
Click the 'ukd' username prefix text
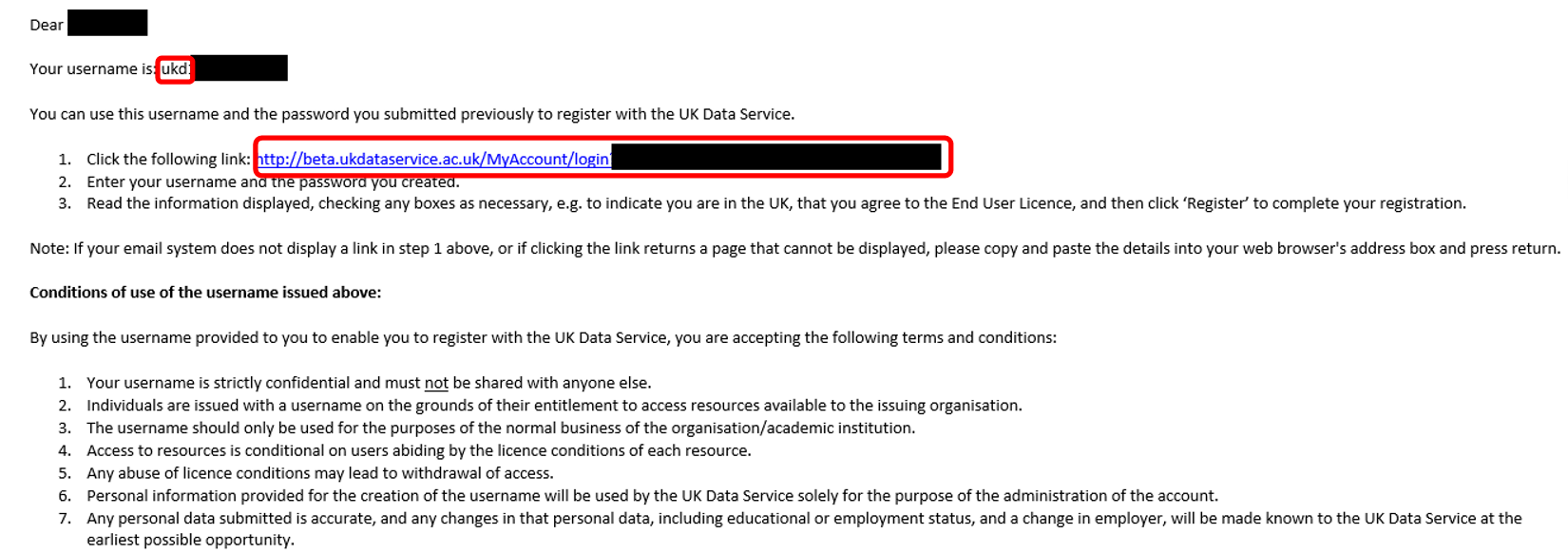[x=175, y=68]
